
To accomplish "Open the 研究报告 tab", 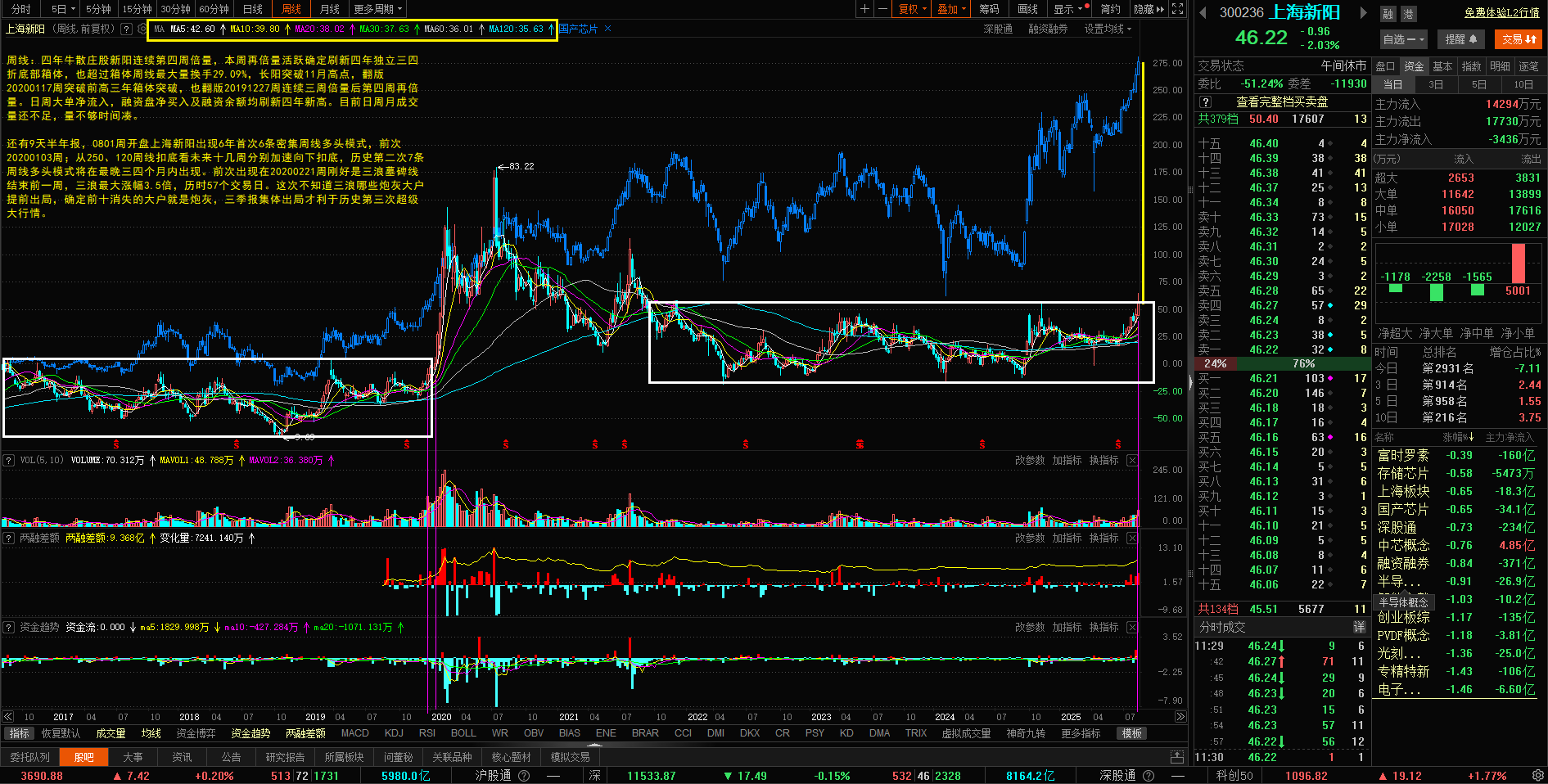I will pyautogui.click(x=285, y=757).
